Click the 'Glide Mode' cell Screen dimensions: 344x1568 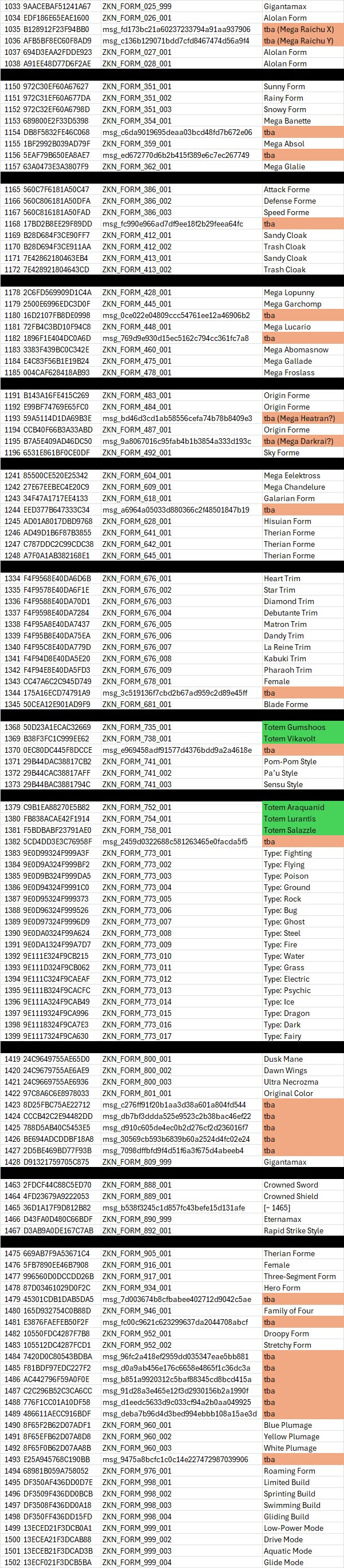(x=283, y=1562)
